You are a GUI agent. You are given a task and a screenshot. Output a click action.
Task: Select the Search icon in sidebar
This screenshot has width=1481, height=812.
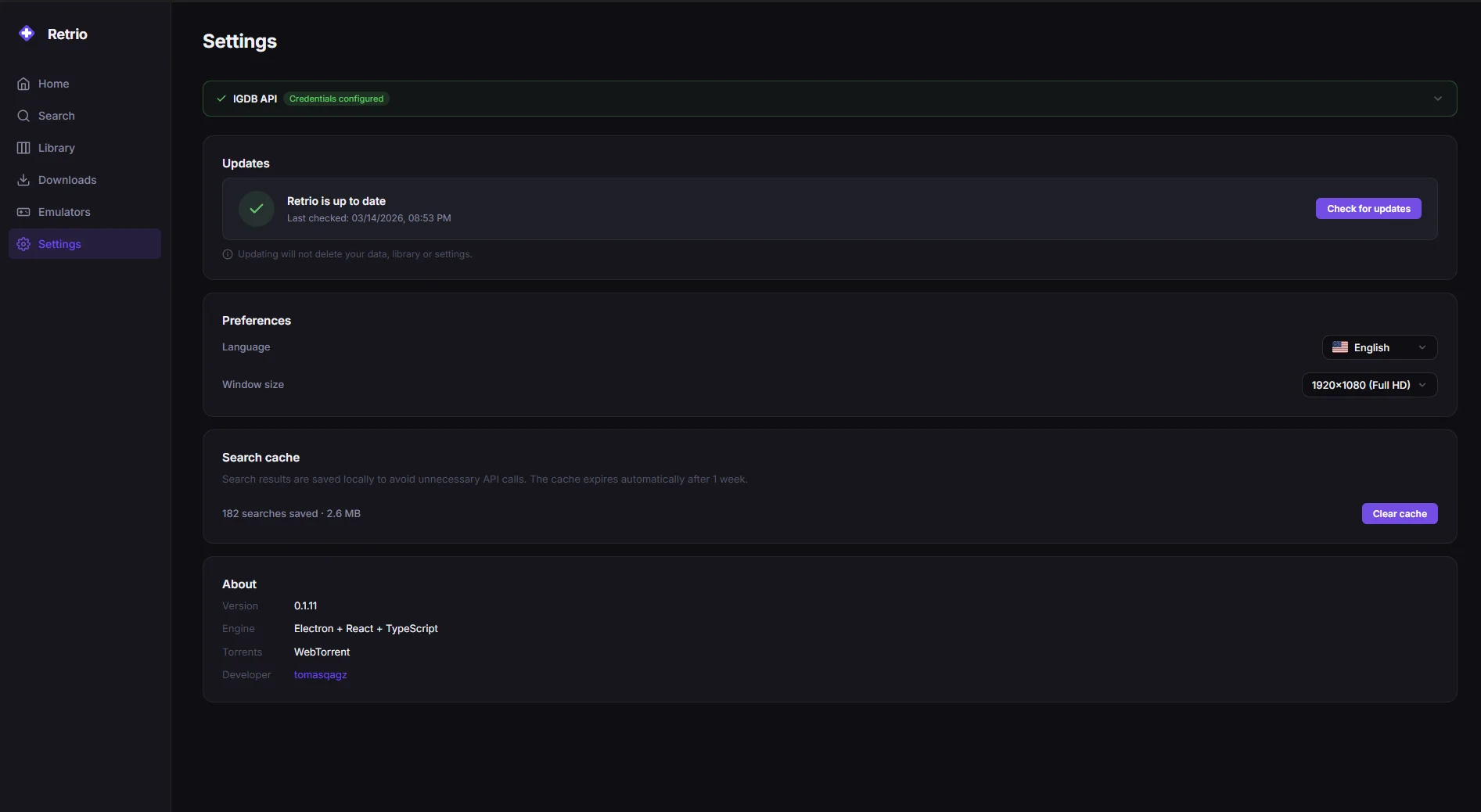coord(24,116)
